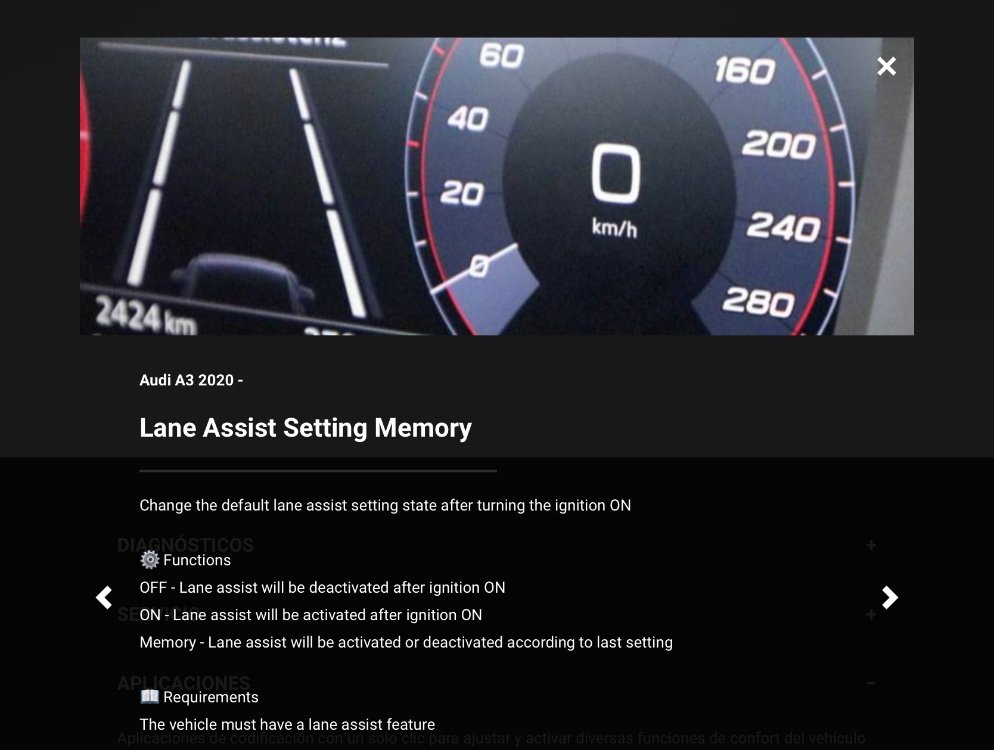Select the Memory last-setting function line
The width and height of the screenshot is (994, 750).
coord(406,642)
